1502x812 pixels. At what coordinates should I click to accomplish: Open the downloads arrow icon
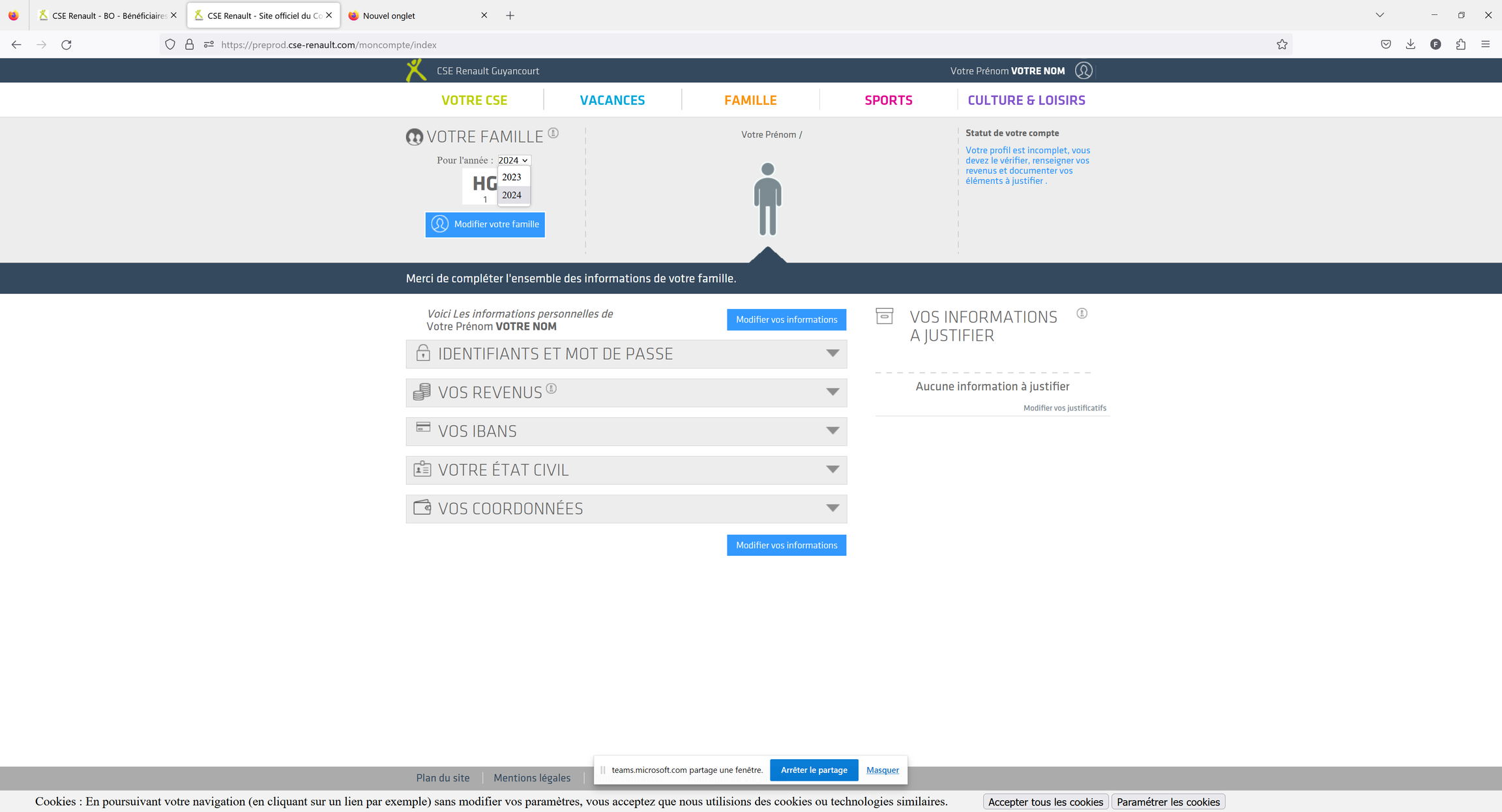[1411, 44]
